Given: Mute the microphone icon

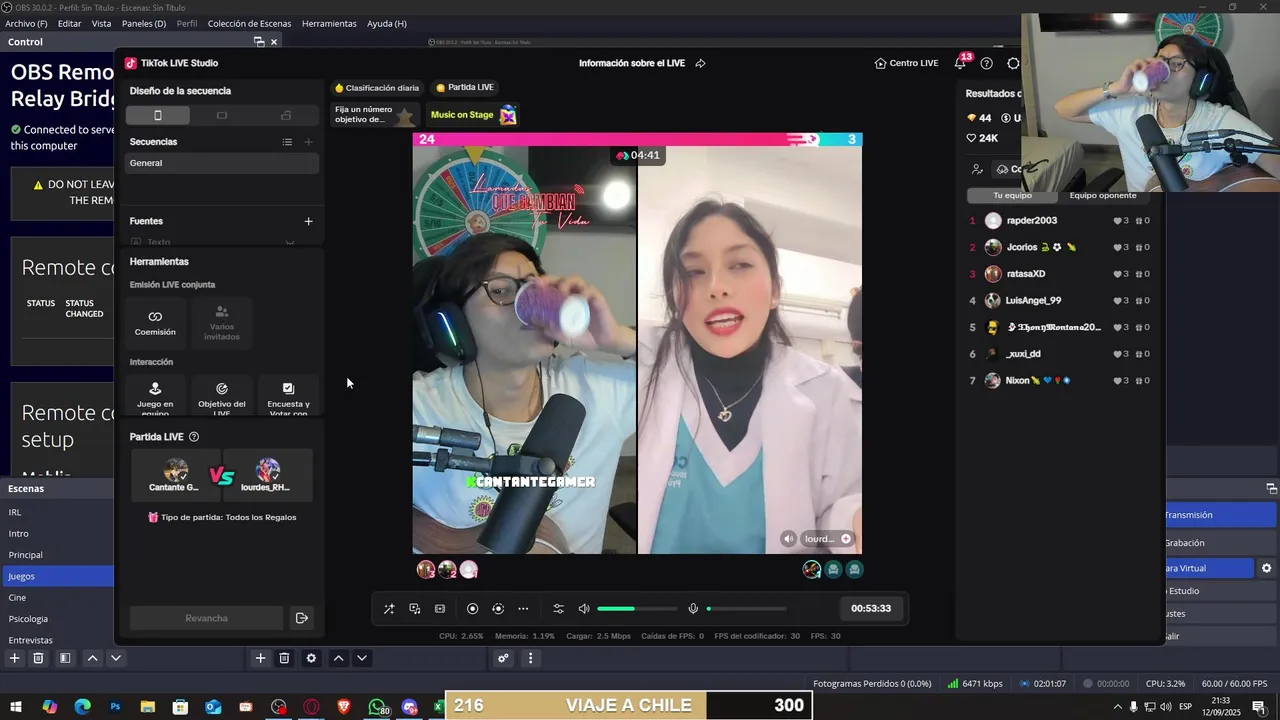Looking at the screenshot, I should coord(693,608).
